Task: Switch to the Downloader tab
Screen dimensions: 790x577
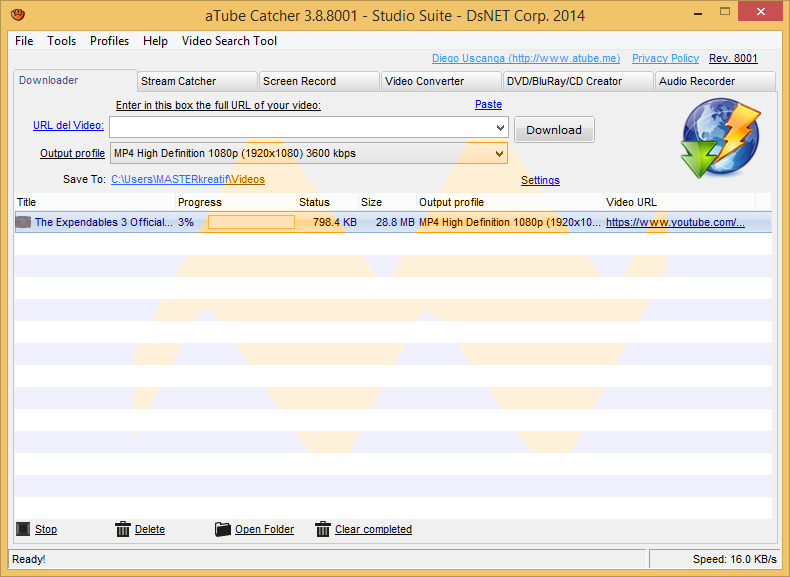Action: point(75,80)
